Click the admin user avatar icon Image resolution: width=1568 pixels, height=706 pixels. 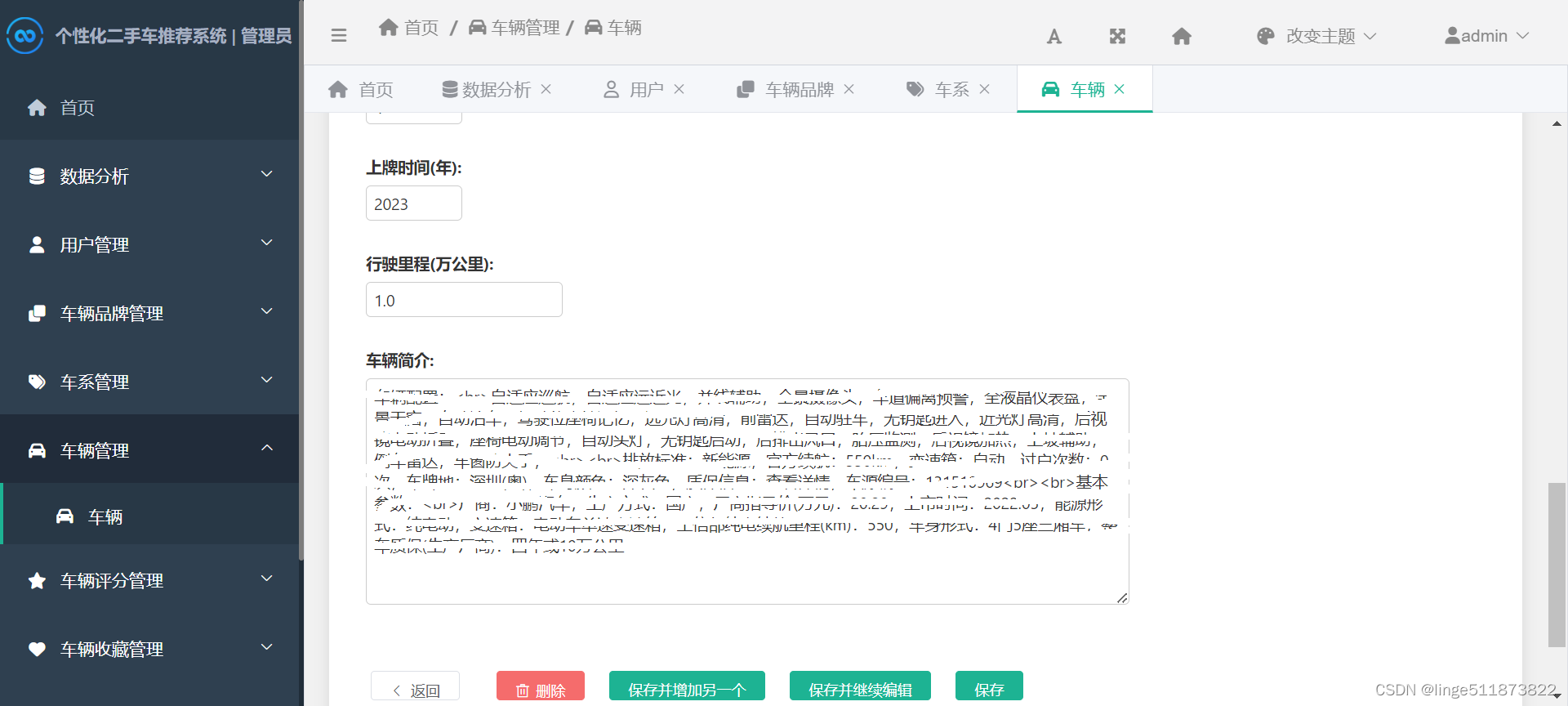[x=1452, y=36]
